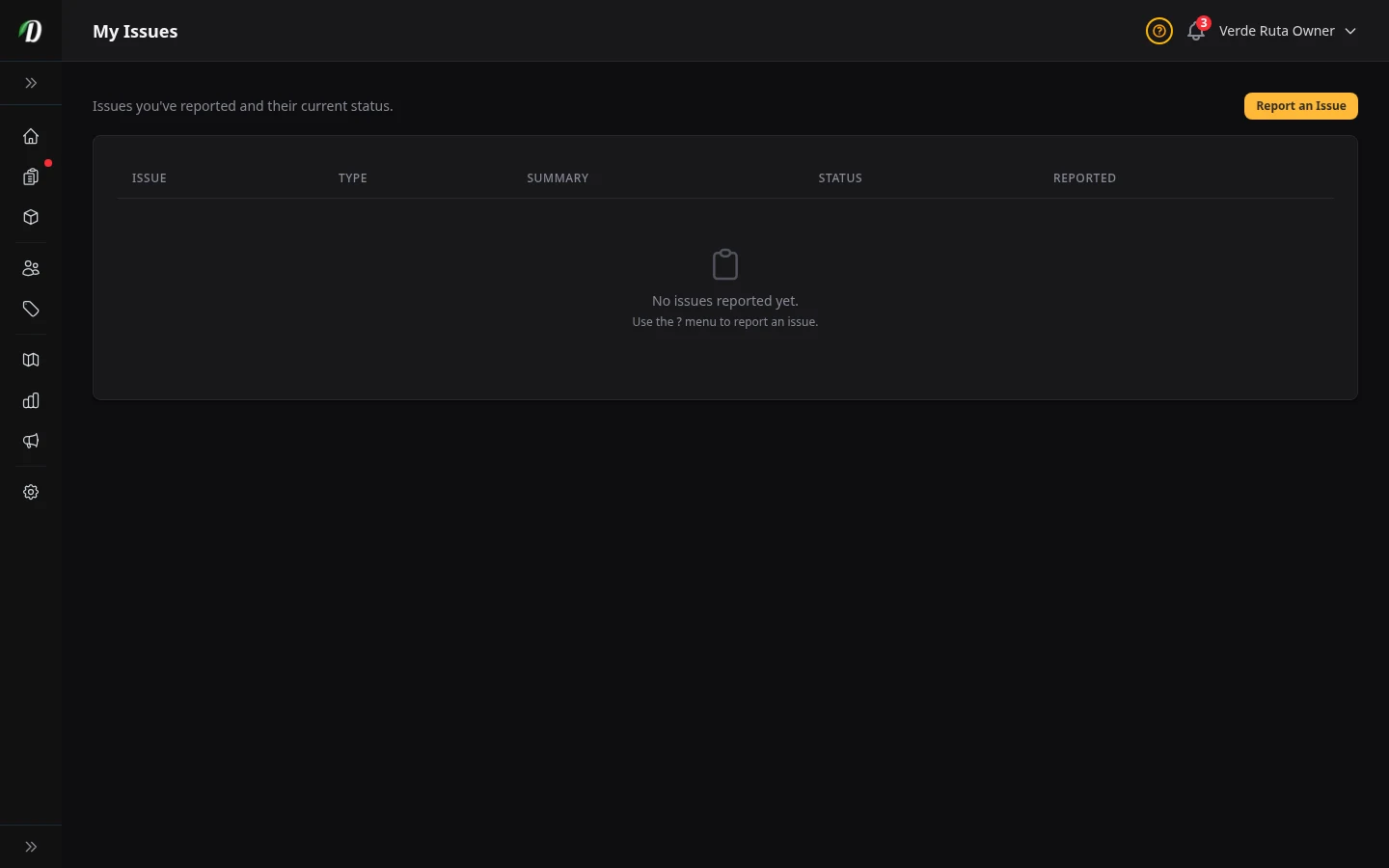Open the help question mark menu
1389x868 pixels.
click(x=1159, y=31)
